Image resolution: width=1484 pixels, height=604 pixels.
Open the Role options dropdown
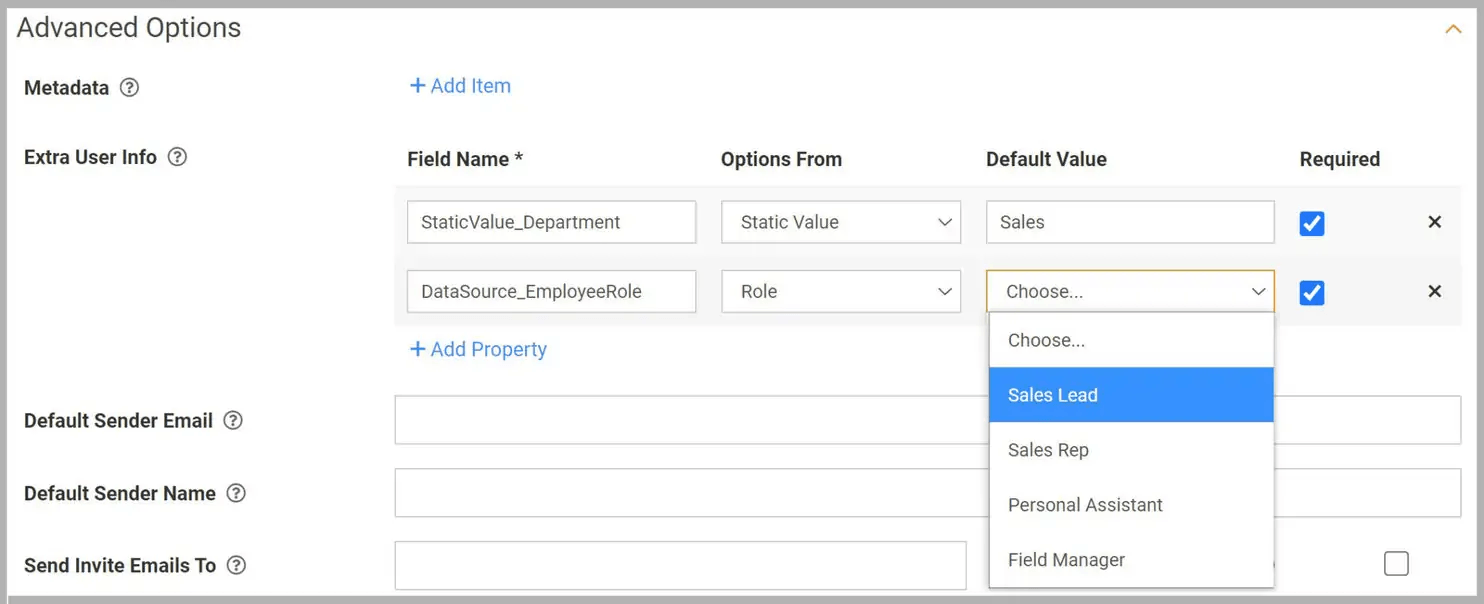click(841, 291)
